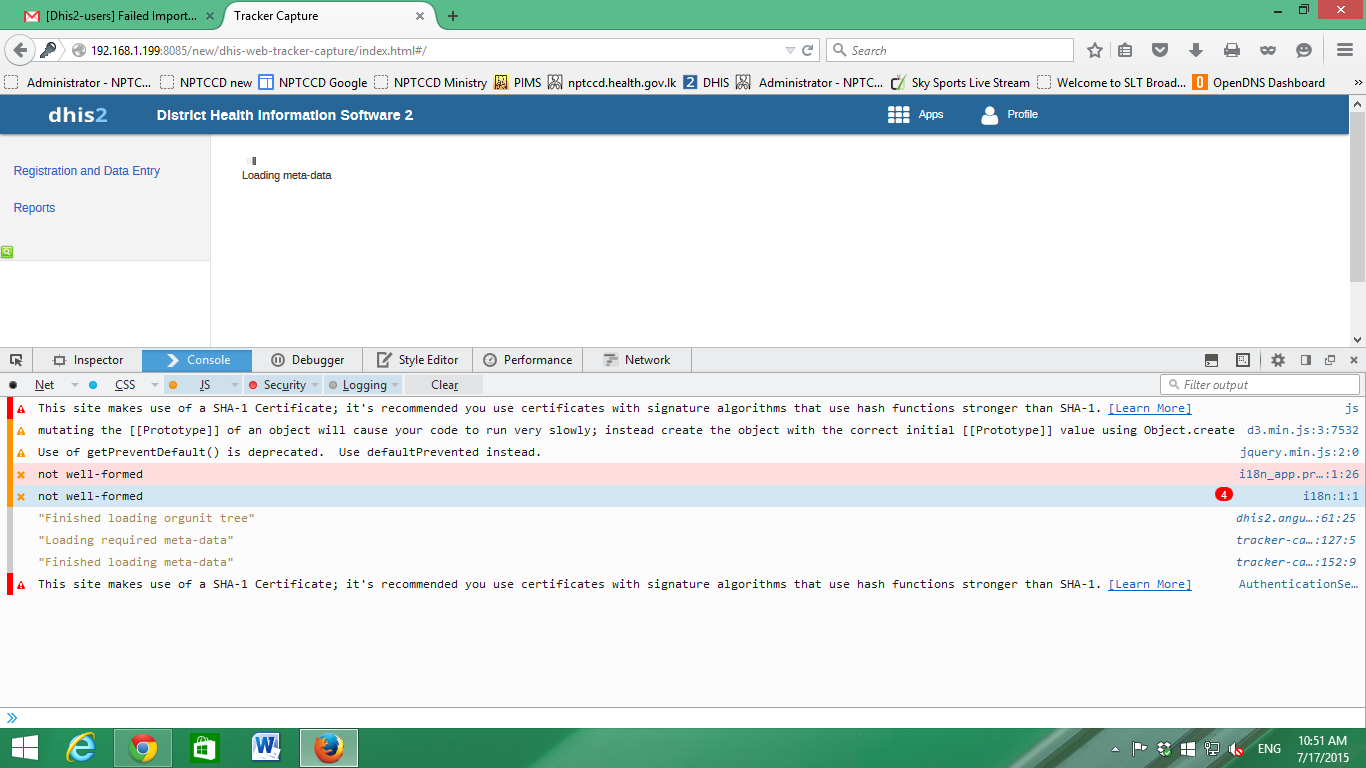
Task: Open devtools settings gear
Action: click(x=1278, y=360)
